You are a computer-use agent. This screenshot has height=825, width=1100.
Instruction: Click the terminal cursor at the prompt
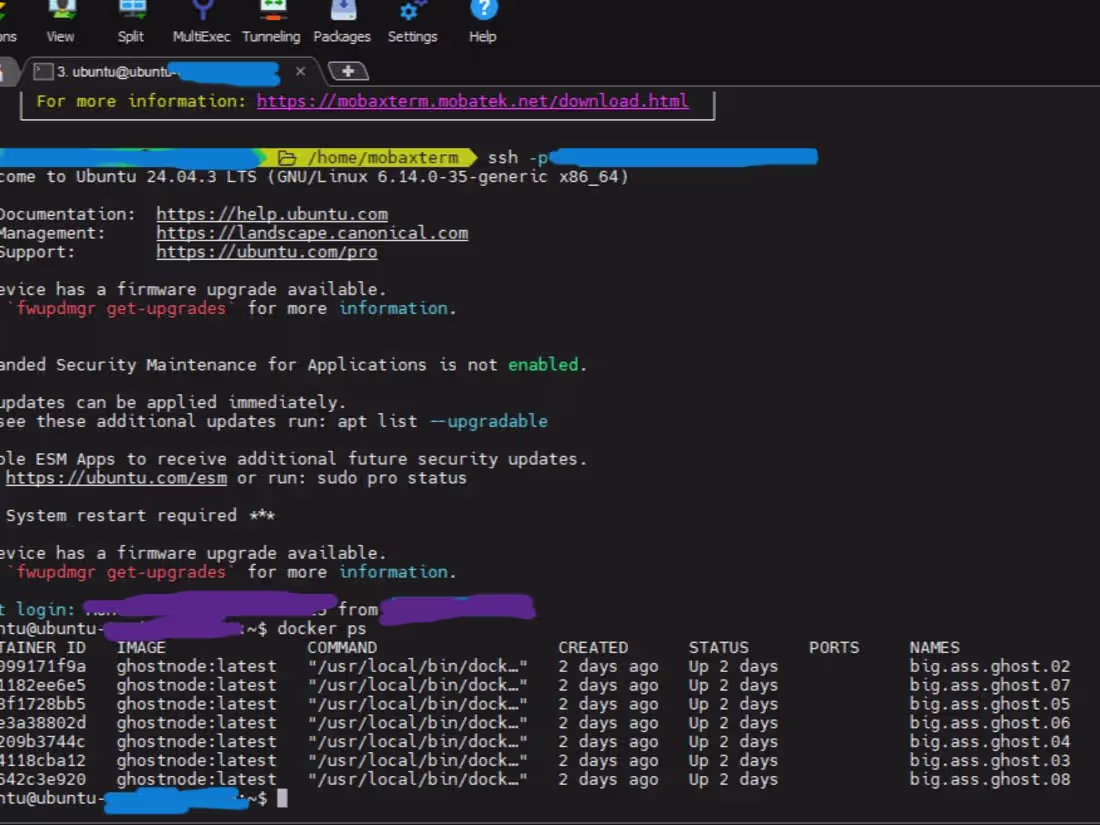point(282,798)
